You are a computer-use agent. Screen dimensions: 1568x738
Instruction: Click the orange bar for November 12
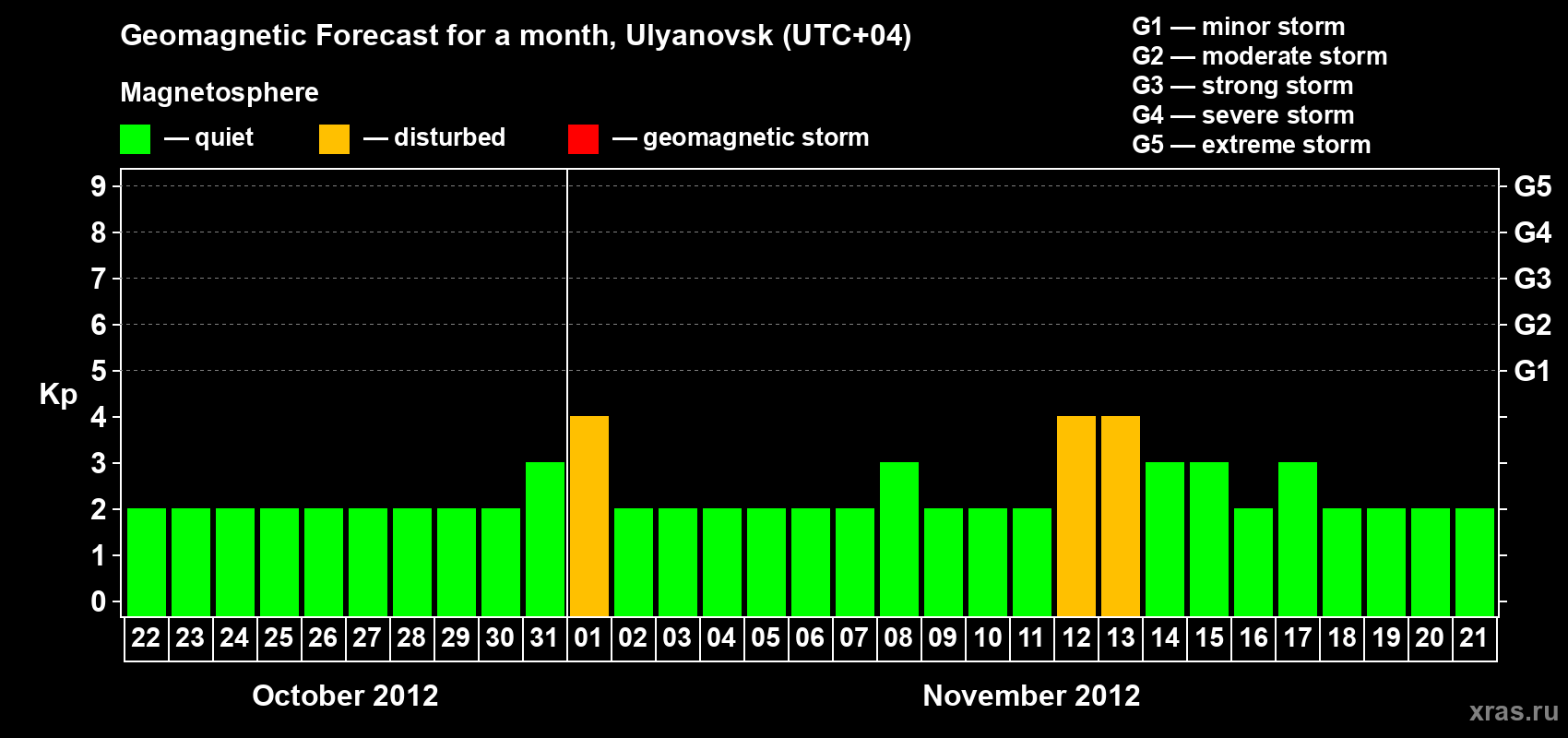(1076, 516)
